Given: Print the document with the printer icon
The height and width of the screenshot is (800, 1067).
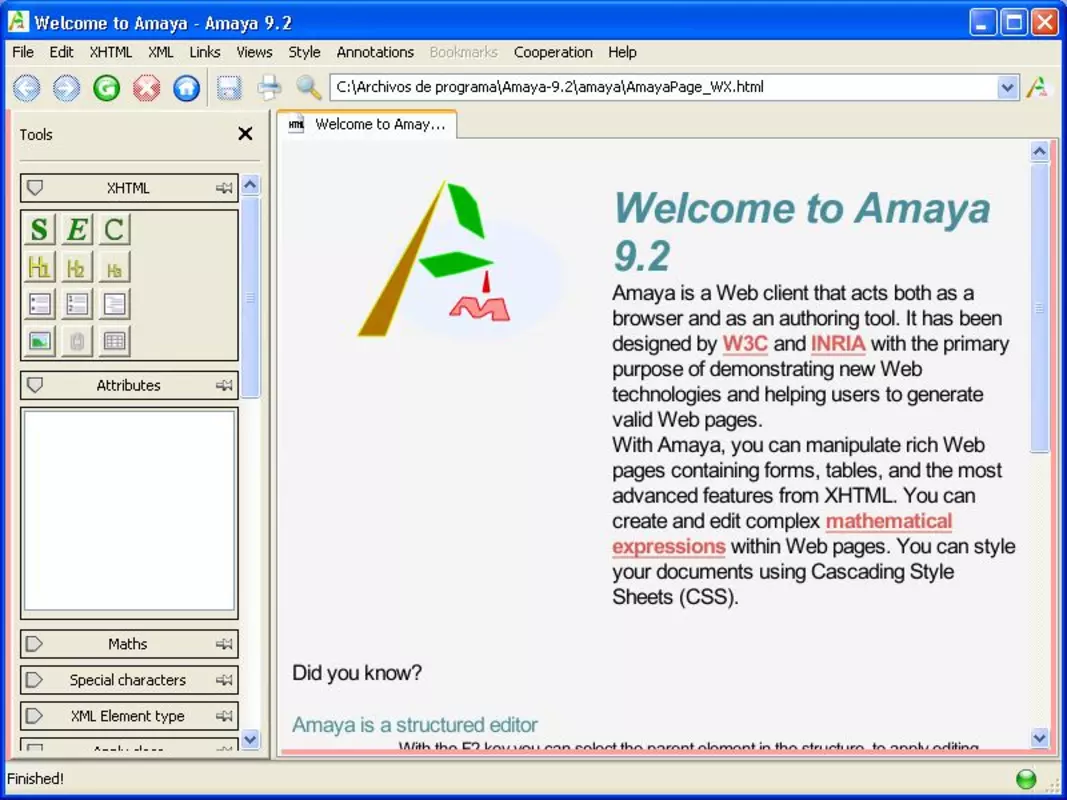Looking at the screenshot, I should 269,88.
